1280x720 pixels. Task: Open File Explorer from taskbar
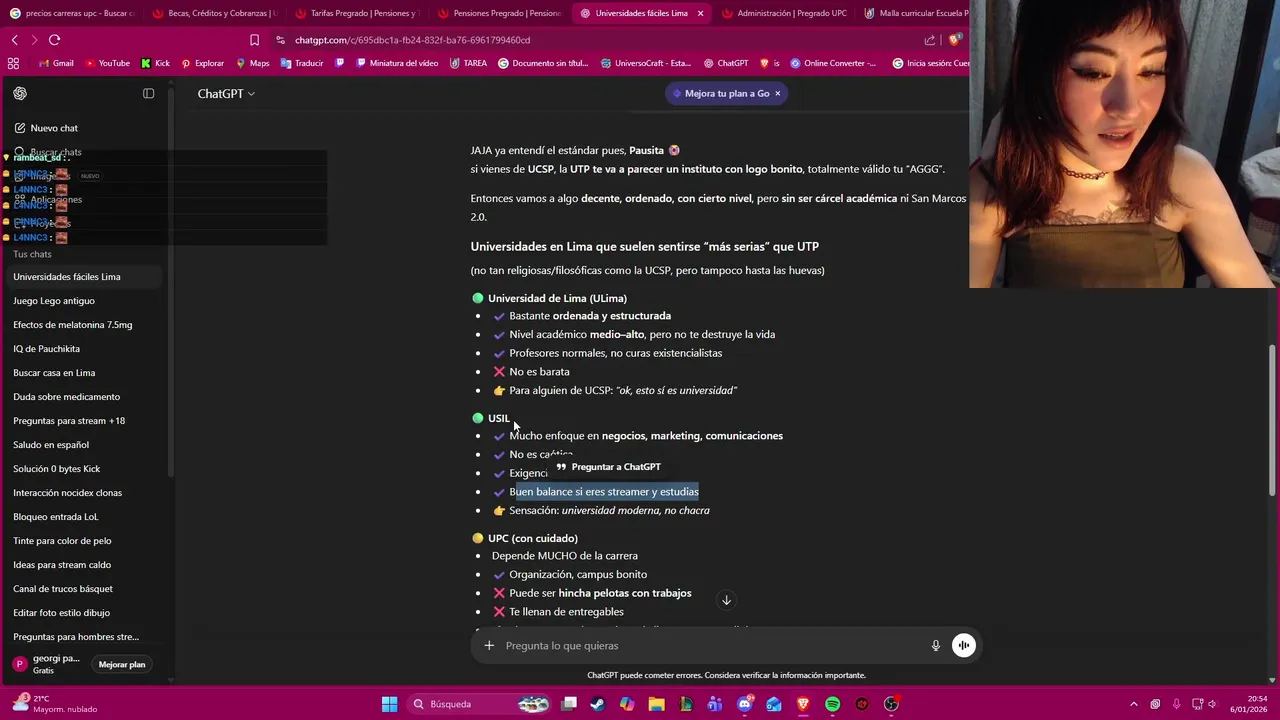coord(656,704)
